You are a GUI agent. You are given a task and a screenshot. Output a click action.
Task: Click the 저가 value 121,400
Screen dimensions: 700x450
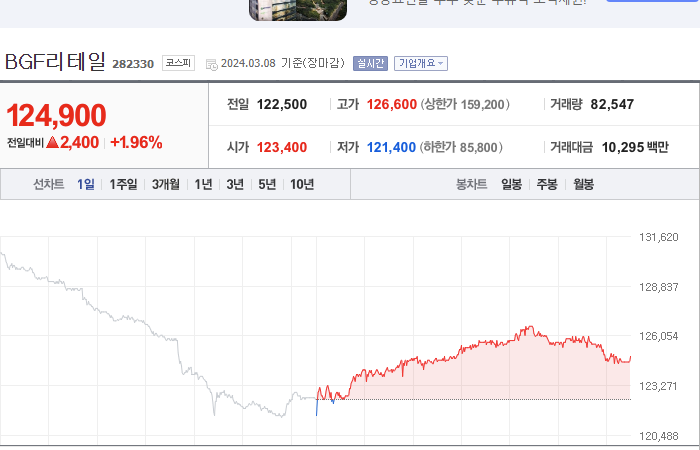point(391,147)
